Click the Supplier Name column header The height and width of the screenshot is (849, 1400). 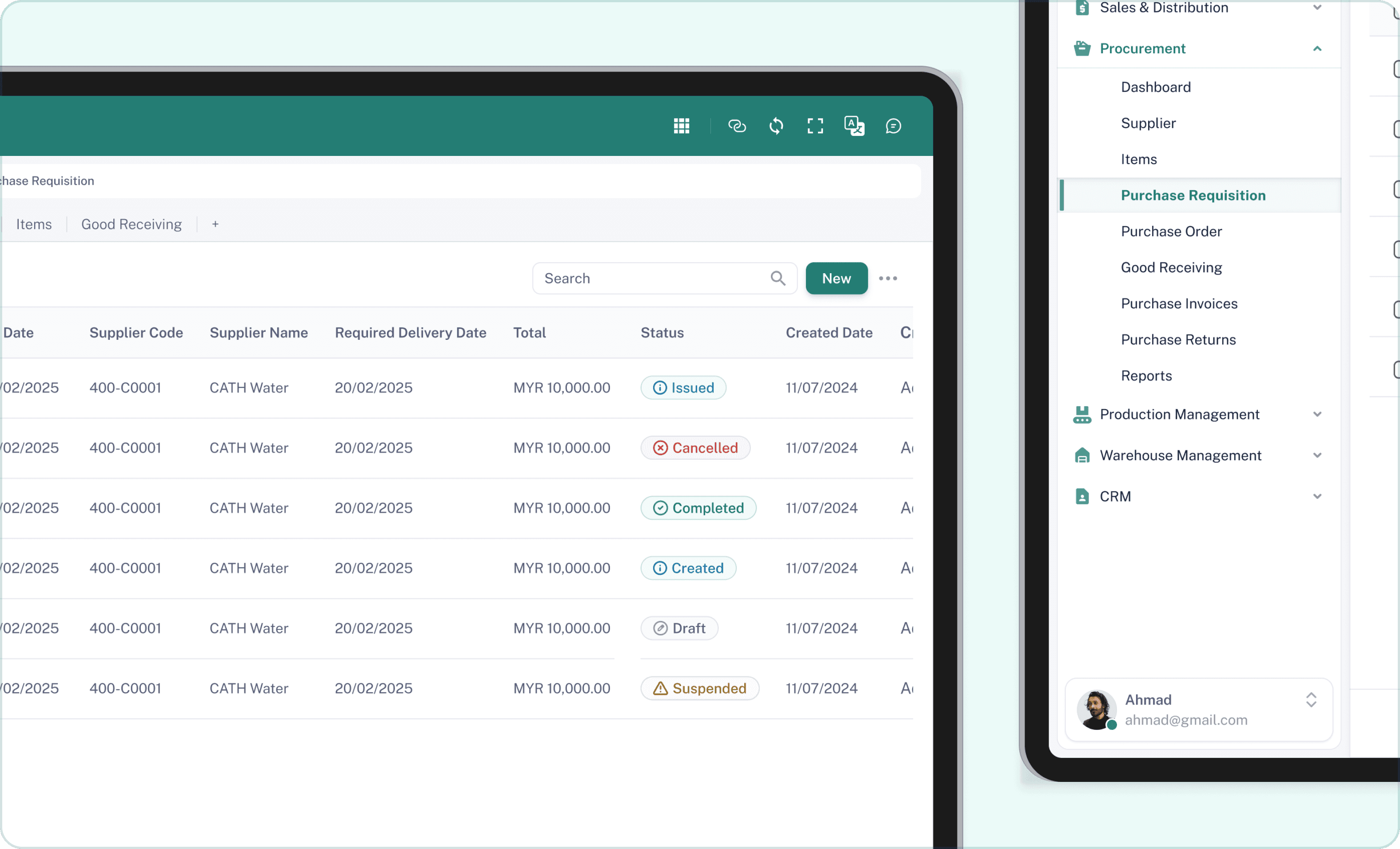(259, 332)
